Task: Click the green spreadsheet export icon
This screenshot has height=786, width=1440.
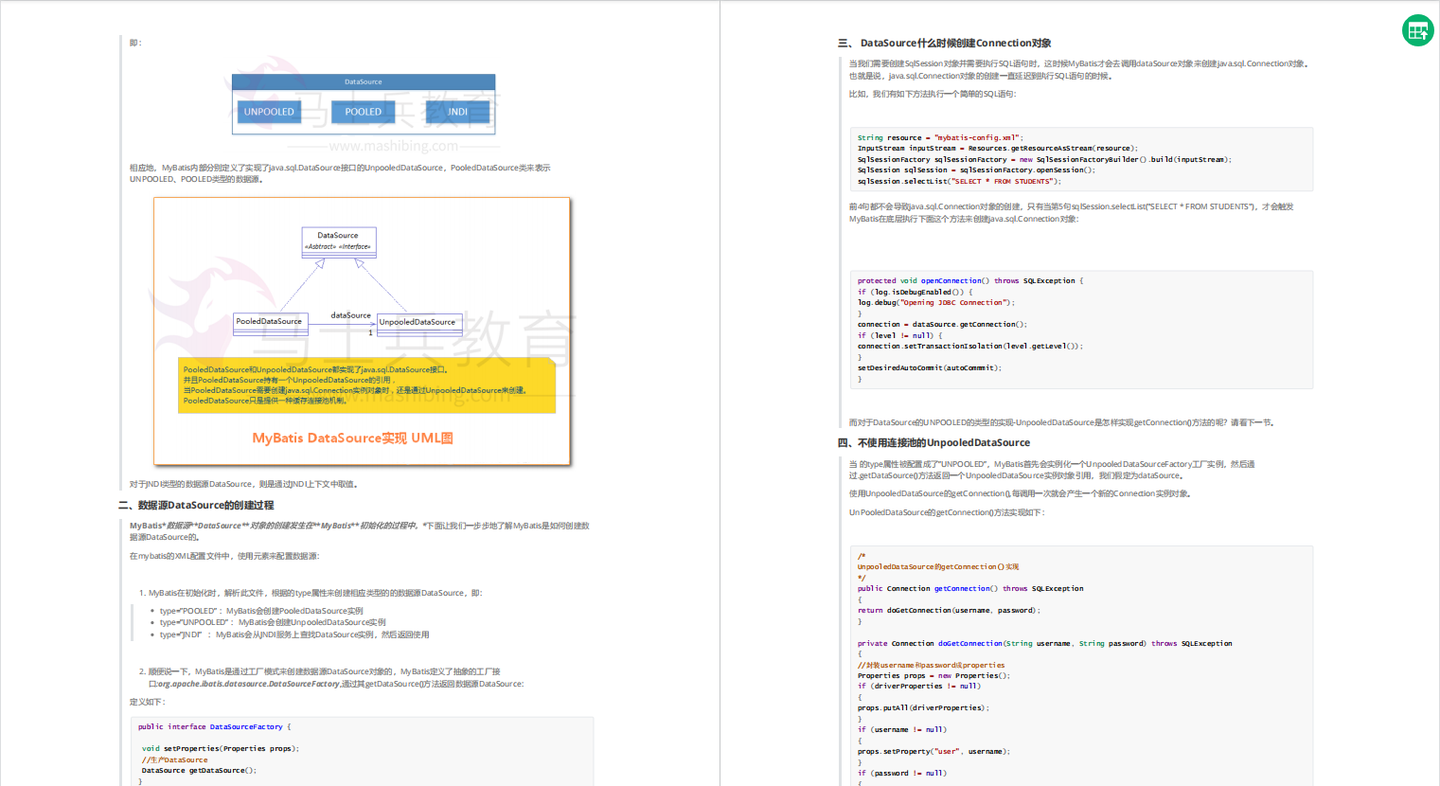Action: point(1418,30)
